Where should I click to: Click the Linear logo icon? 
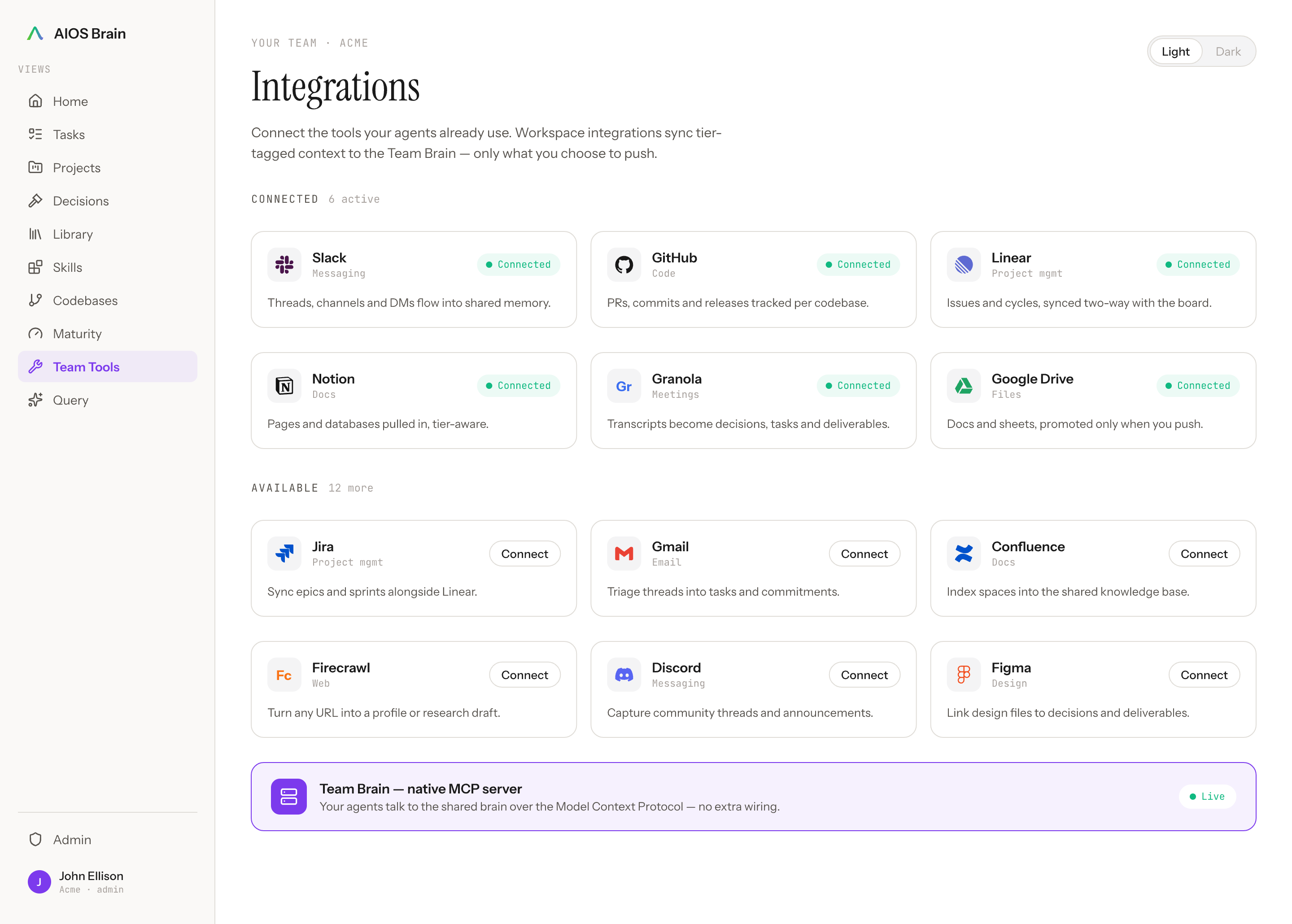963,265
